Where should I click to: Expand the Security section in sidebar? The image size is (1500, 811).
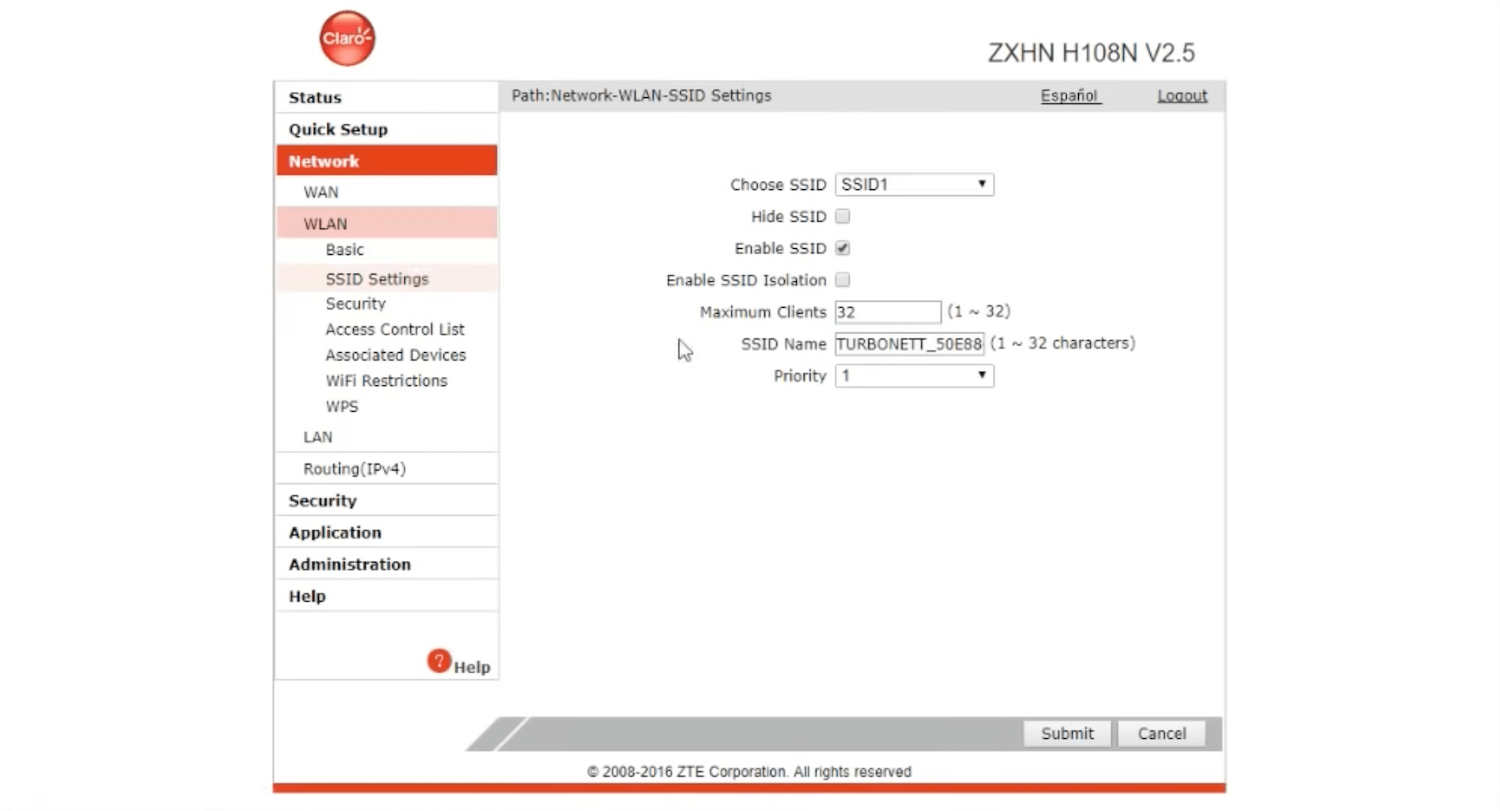(322, 500)
